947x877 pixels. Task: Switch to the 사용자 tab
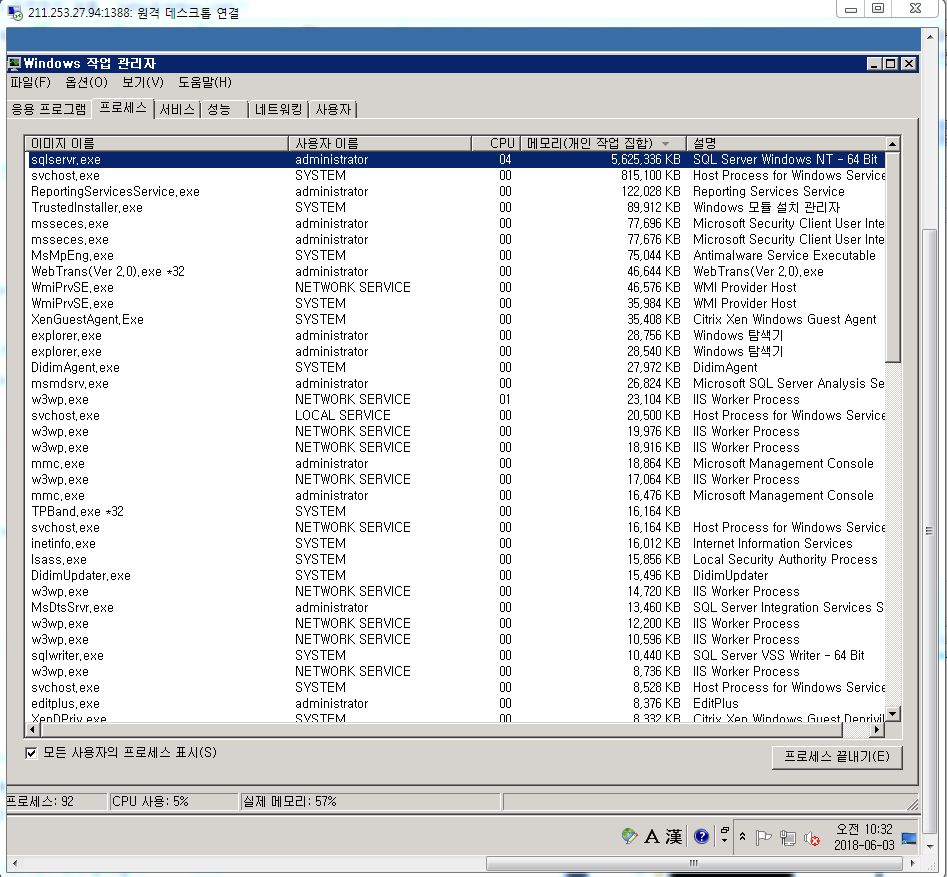pos(333,109)
